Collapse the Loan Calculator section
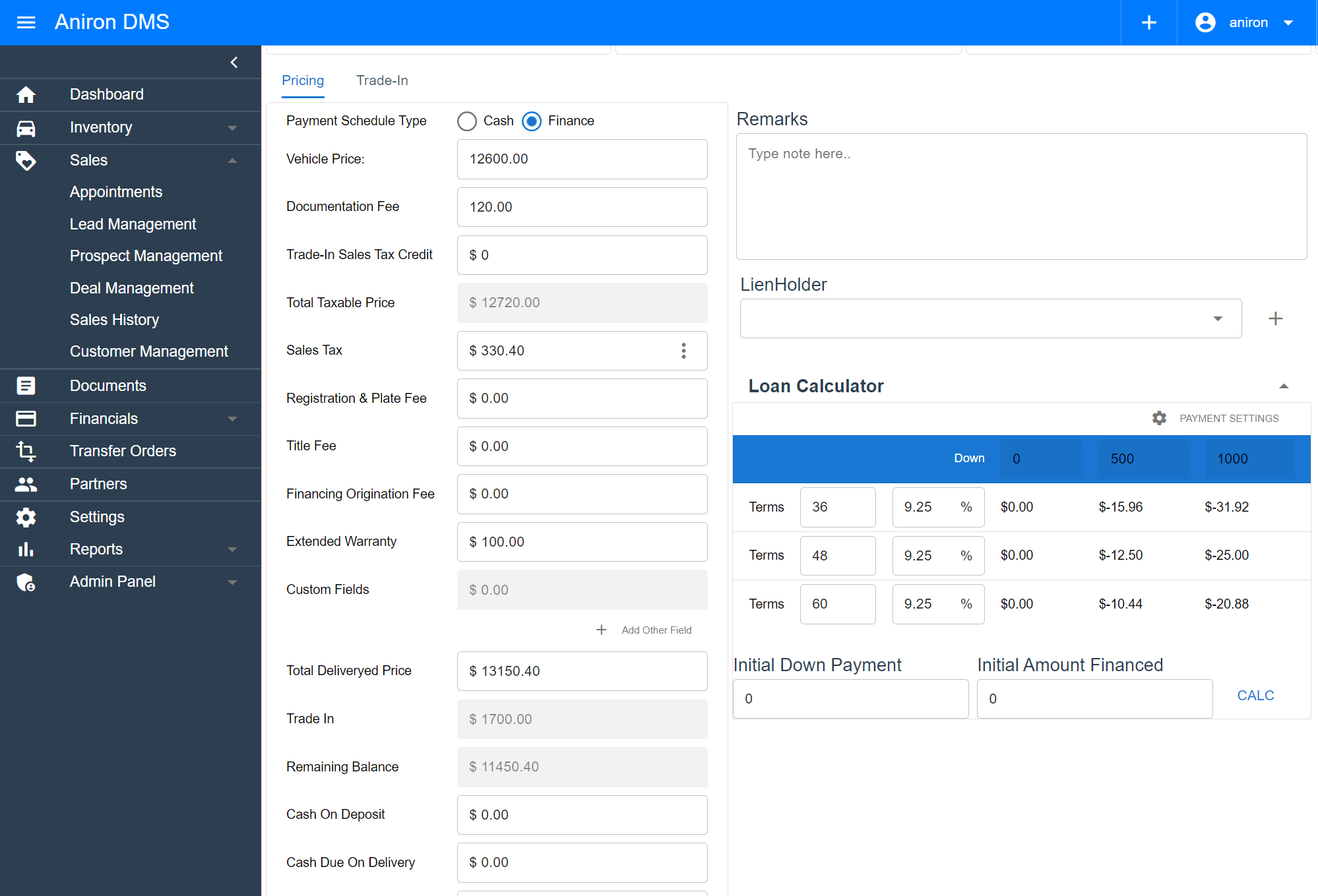The image size is (1318, 896). [1283, 386]
